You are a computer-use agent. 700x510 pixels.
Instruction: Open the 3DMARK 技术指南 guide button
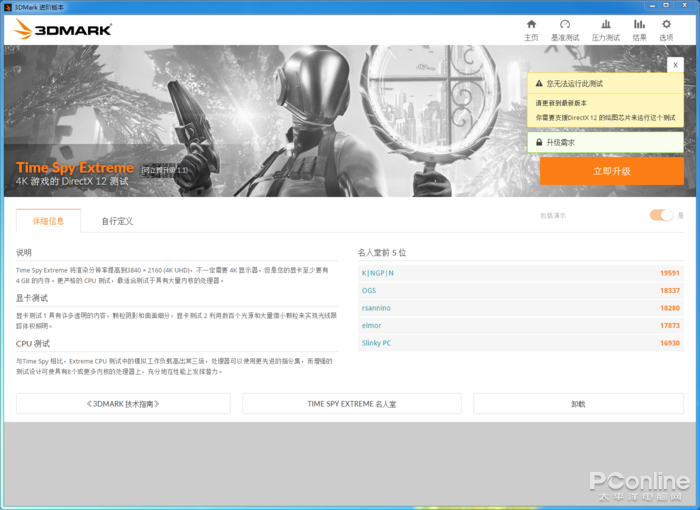point(123,404)
